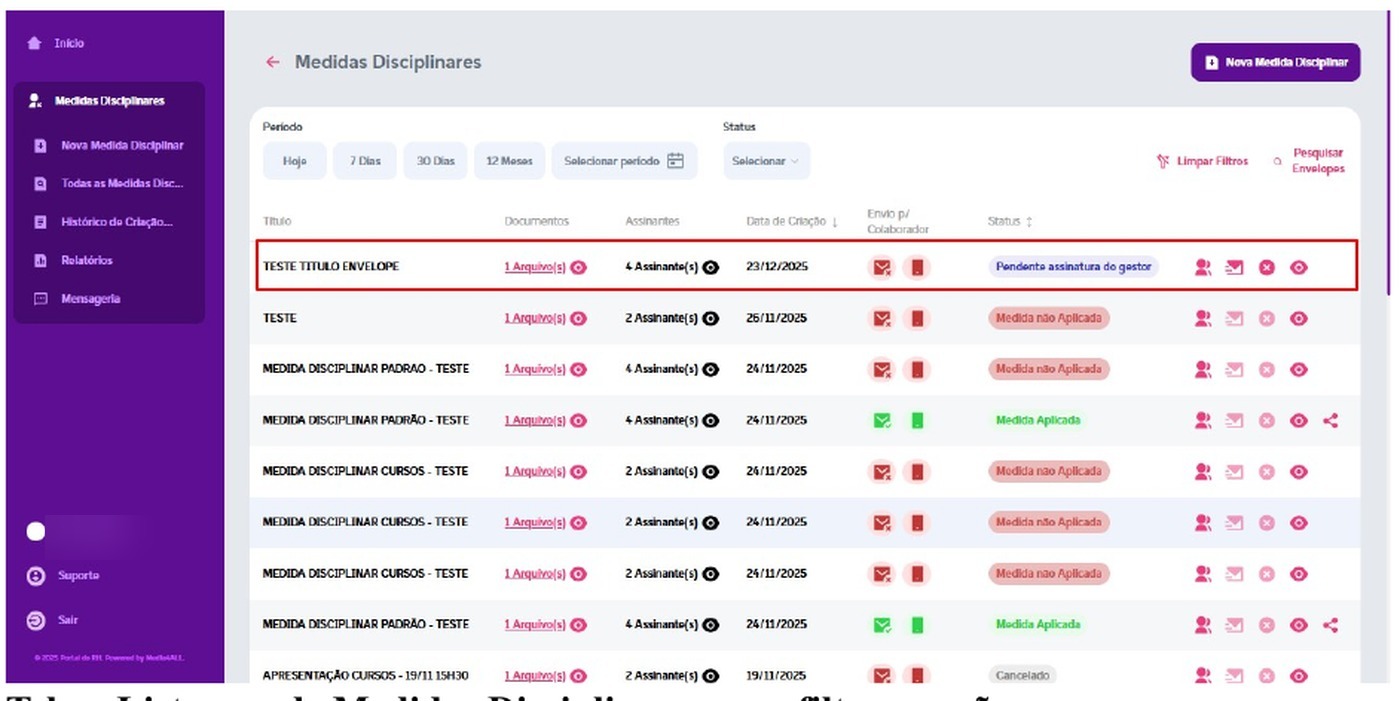1400x701 pixels.
Task: Open Pesquisar Envelopes search
Action: [x=1311, y=161]
